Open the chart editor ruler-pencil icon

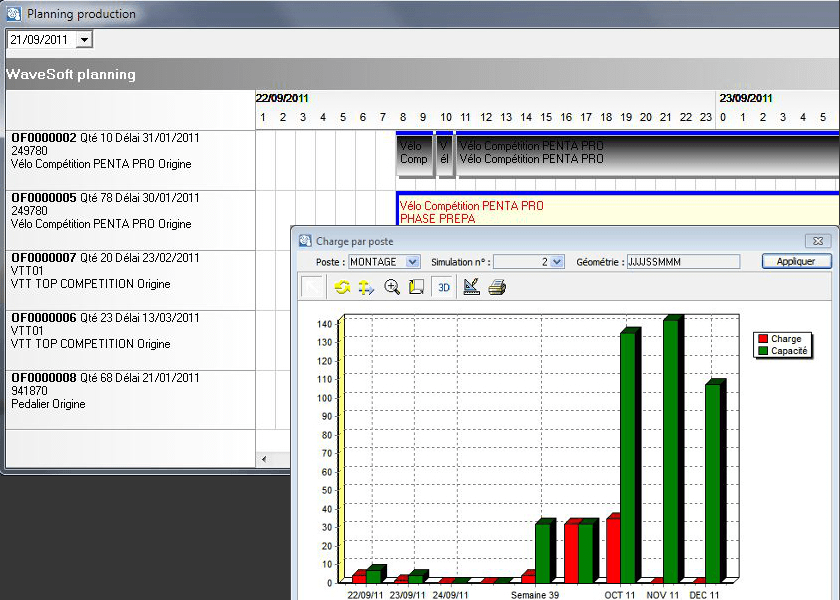(471, 288)
